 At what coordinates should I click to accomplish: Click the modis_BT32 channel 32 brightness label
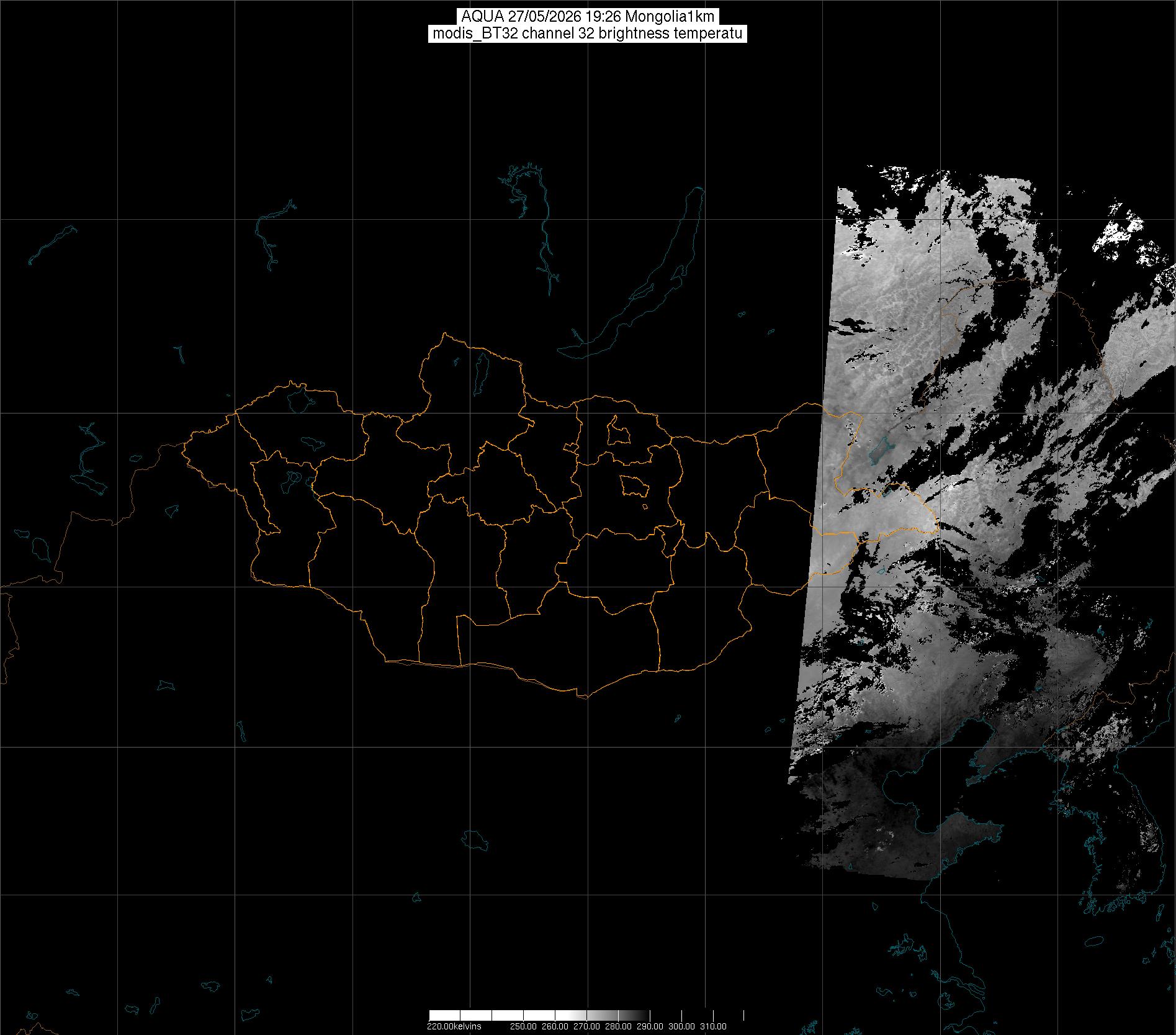tap(588, 34)
